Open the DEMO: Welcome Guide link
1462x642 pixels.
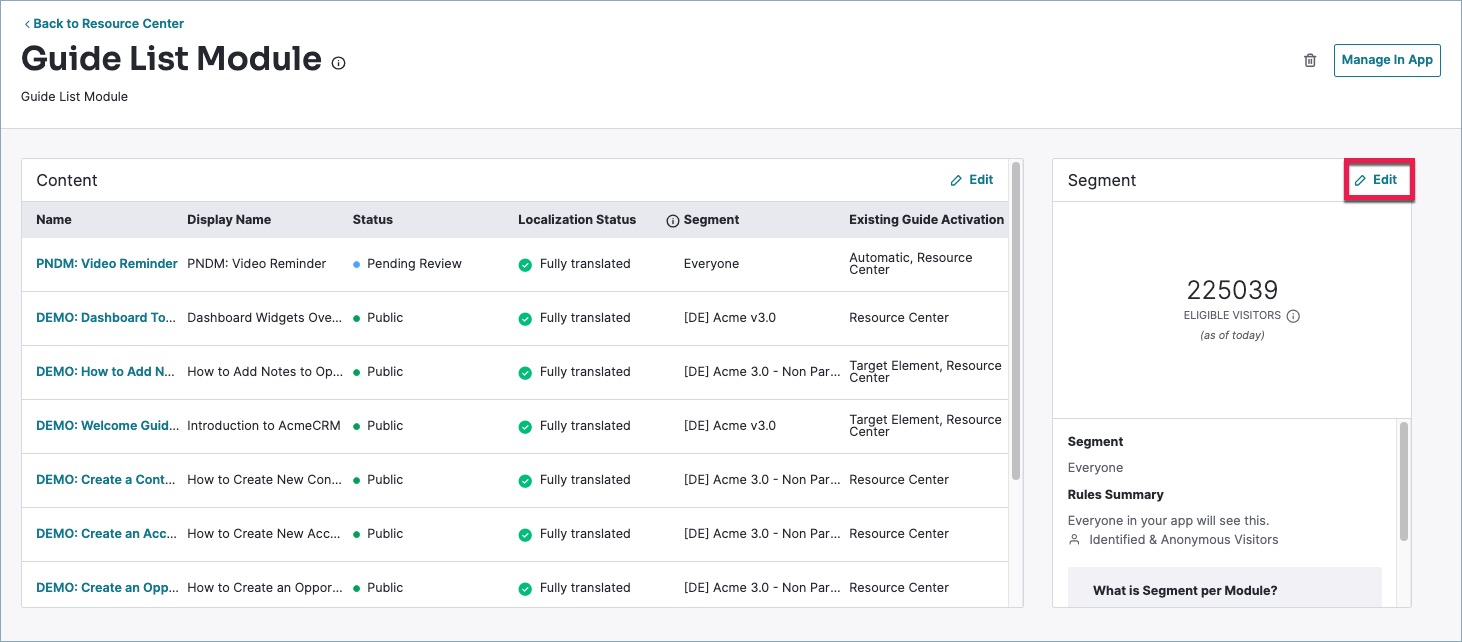tap(106, 426)
